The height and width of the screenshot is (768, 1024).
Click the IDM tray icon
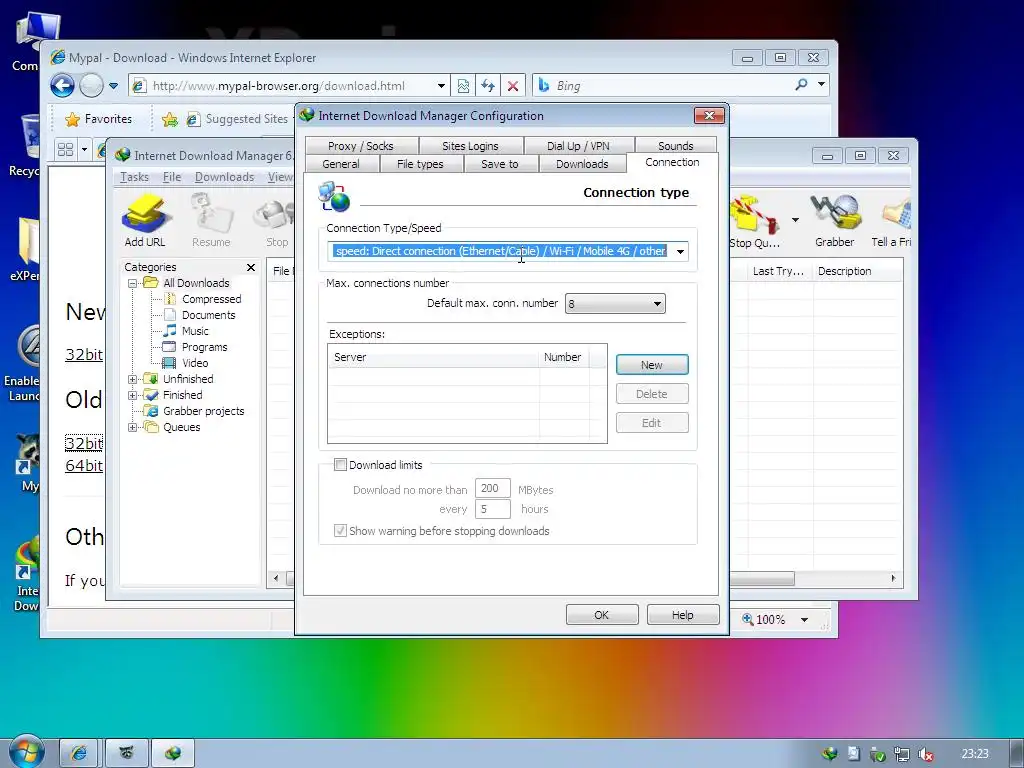tap(830, 754)
